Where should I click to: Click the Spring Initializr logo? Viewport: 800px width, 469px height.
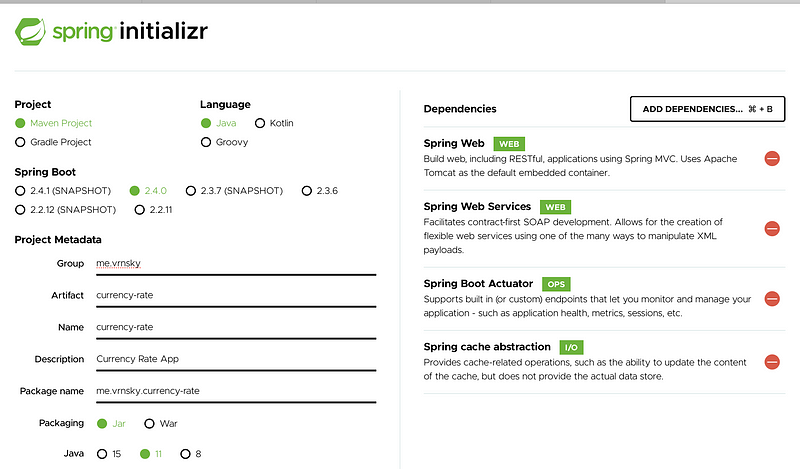[x=111, y=32]
